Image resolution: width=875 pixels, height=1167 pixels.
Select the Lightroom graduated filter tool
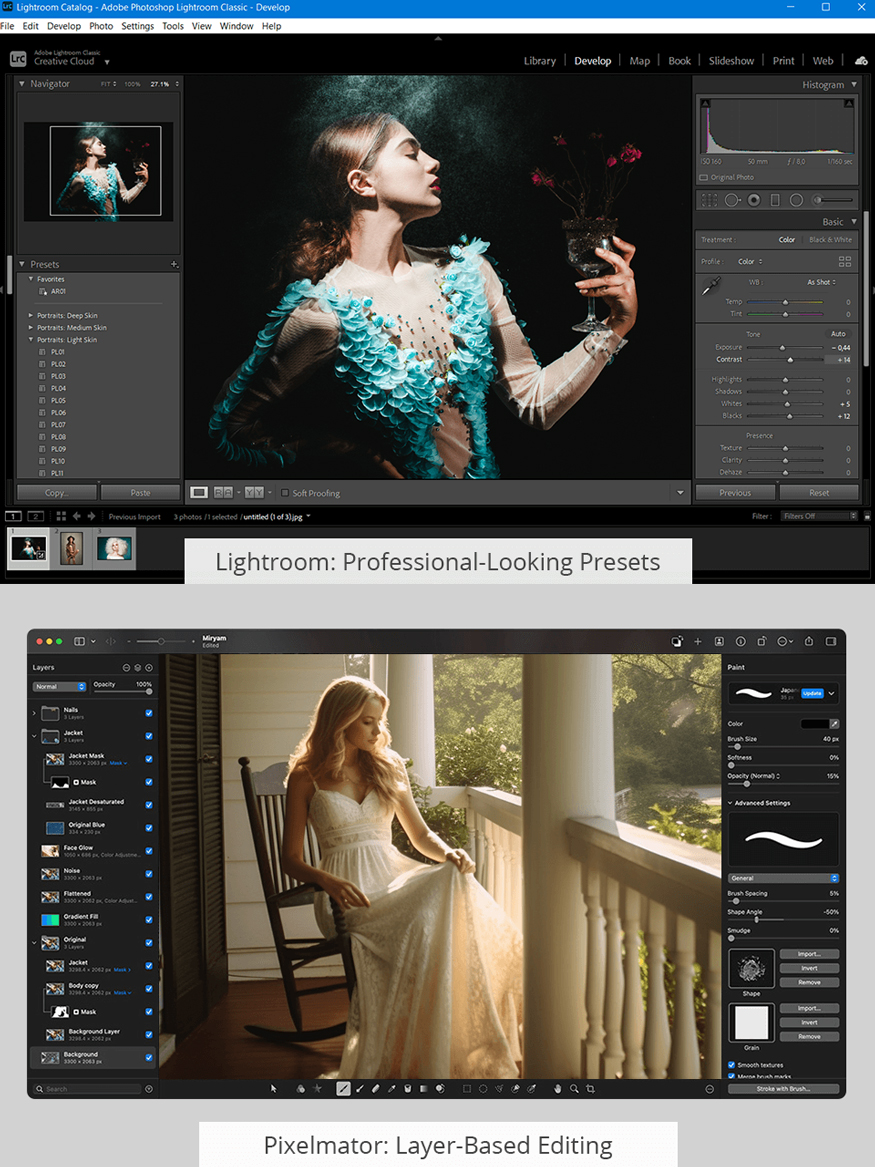(x=775, y=200)
